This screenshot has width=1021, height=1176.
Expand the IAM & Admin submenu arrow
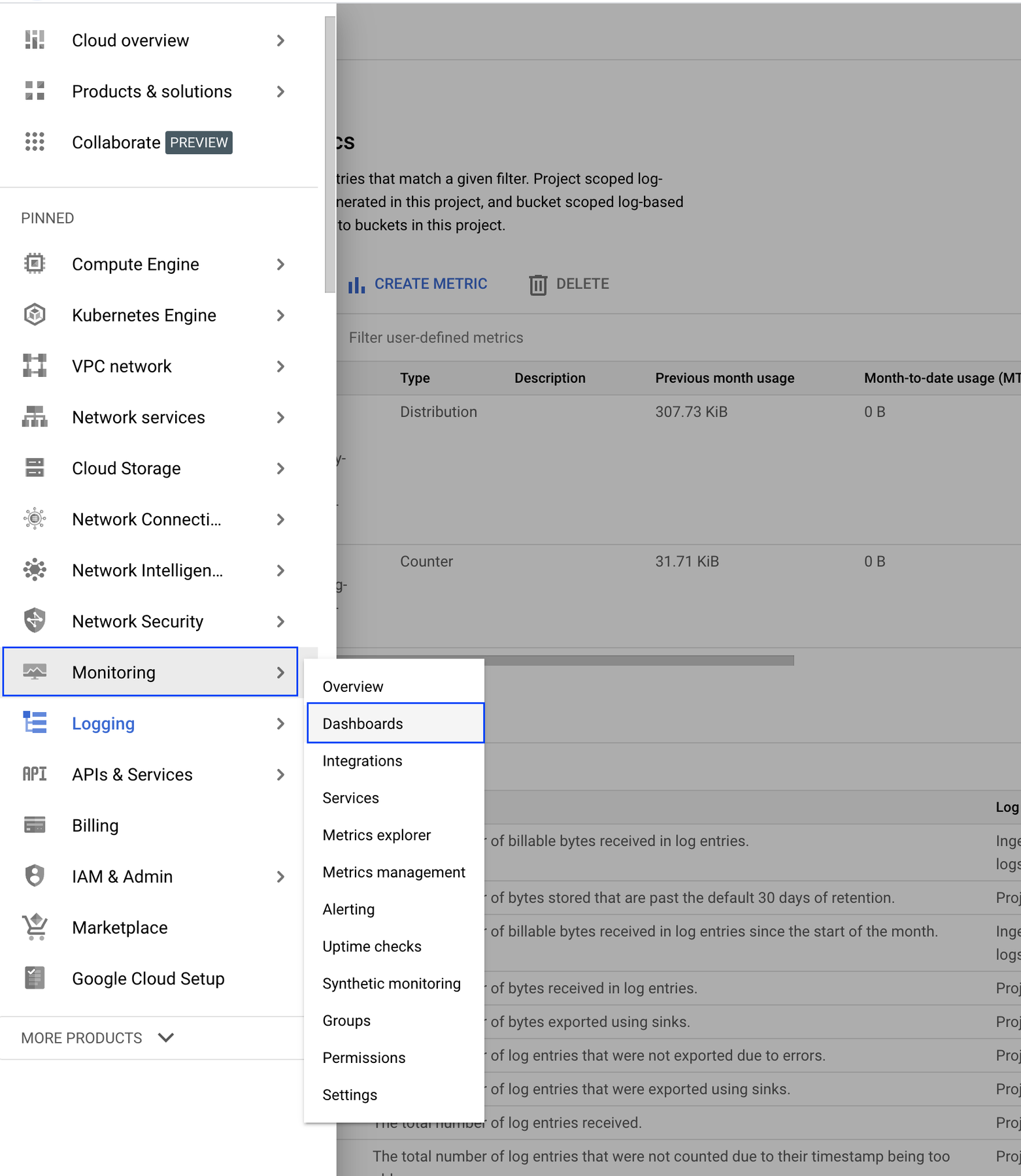pyautogui.click(x=280, y=876)
